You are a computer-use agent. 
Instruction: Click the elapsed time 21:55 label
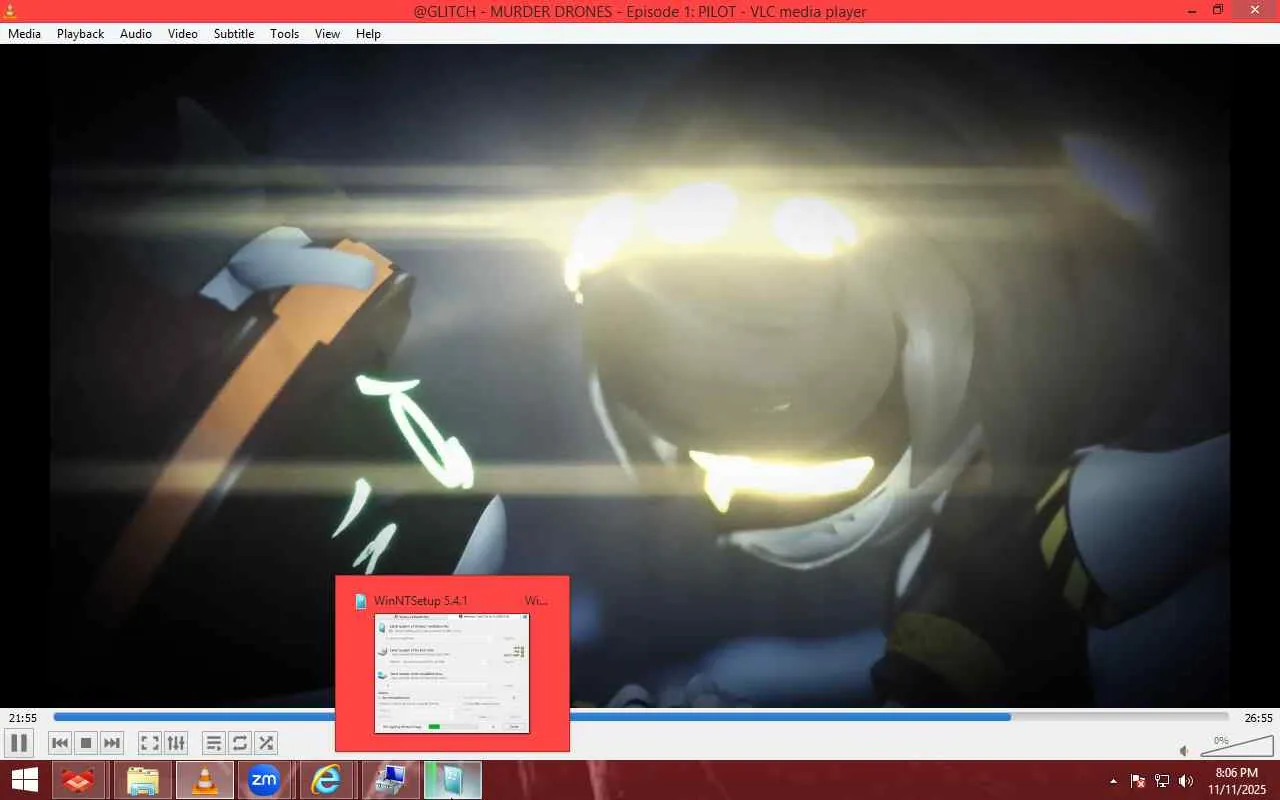(23, 718)
